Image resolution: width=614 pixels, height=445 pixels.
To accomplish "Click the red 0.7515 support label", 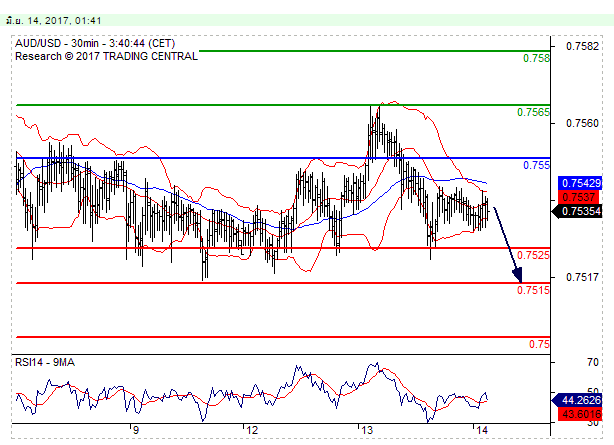I will click(533, 290).
